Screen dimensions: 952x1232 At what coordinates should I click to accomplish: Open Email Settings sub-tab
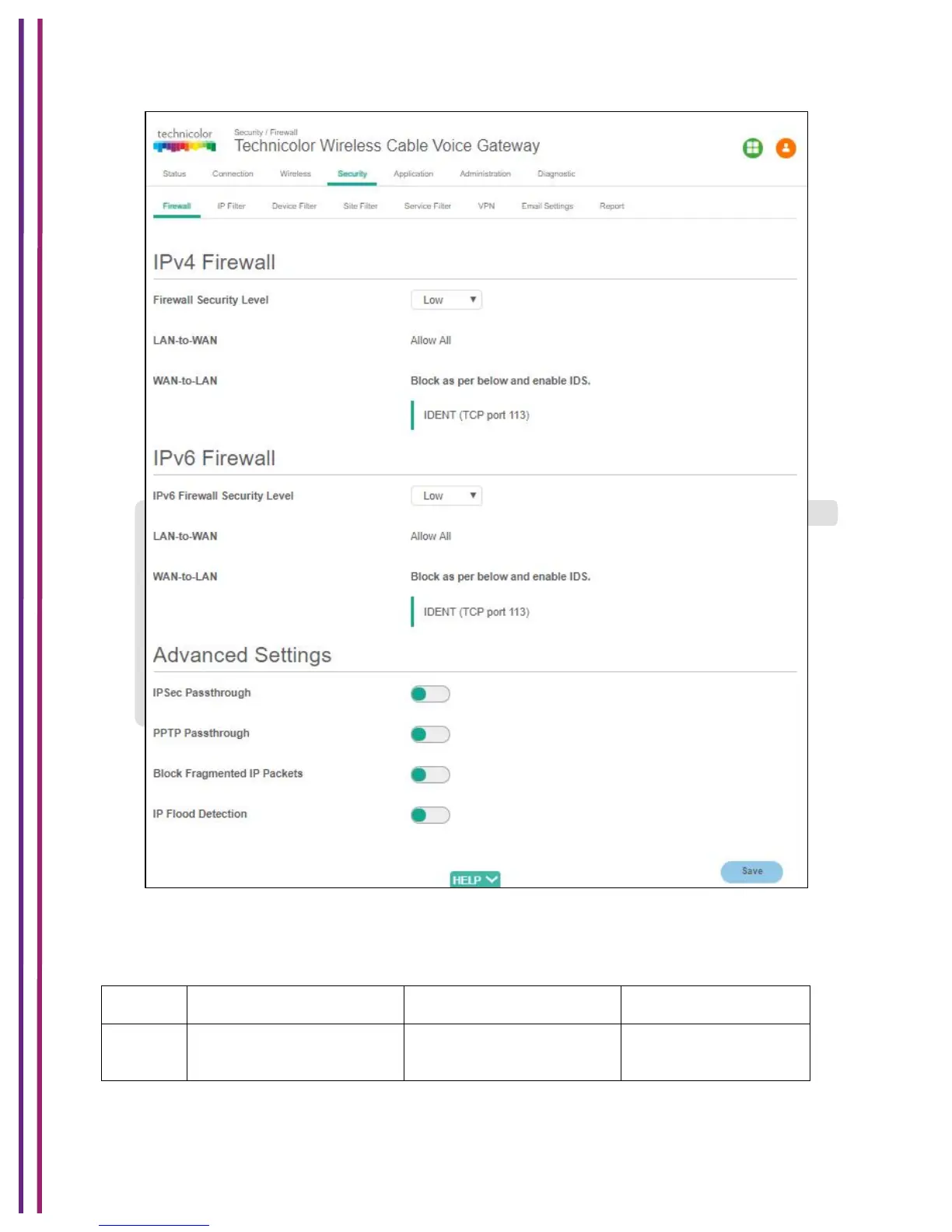548,206
